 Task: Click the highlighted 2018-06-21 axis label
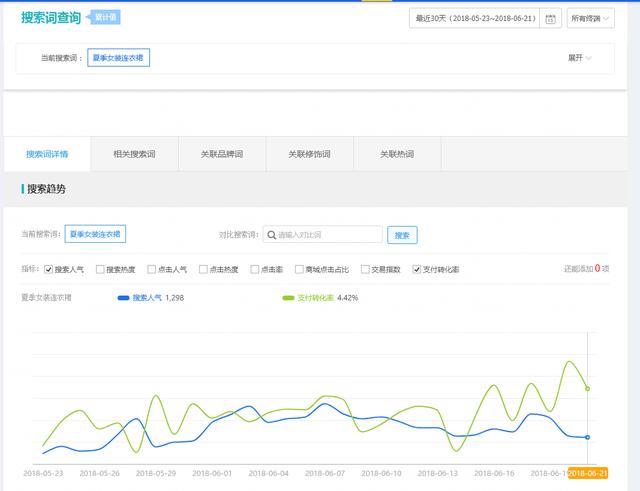coord(588,473)
